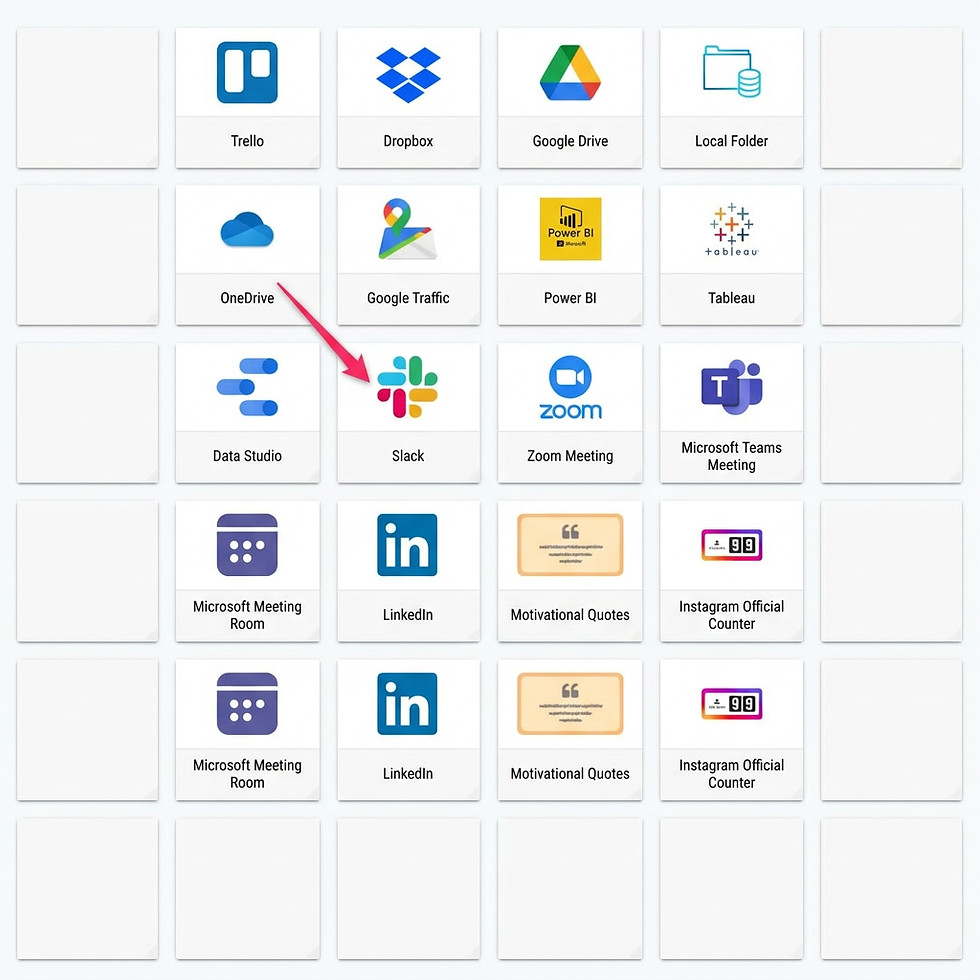The width and height of the screenshot is (980, 980).
Task: Click the 'Trello' label
Action: (247, 141)
